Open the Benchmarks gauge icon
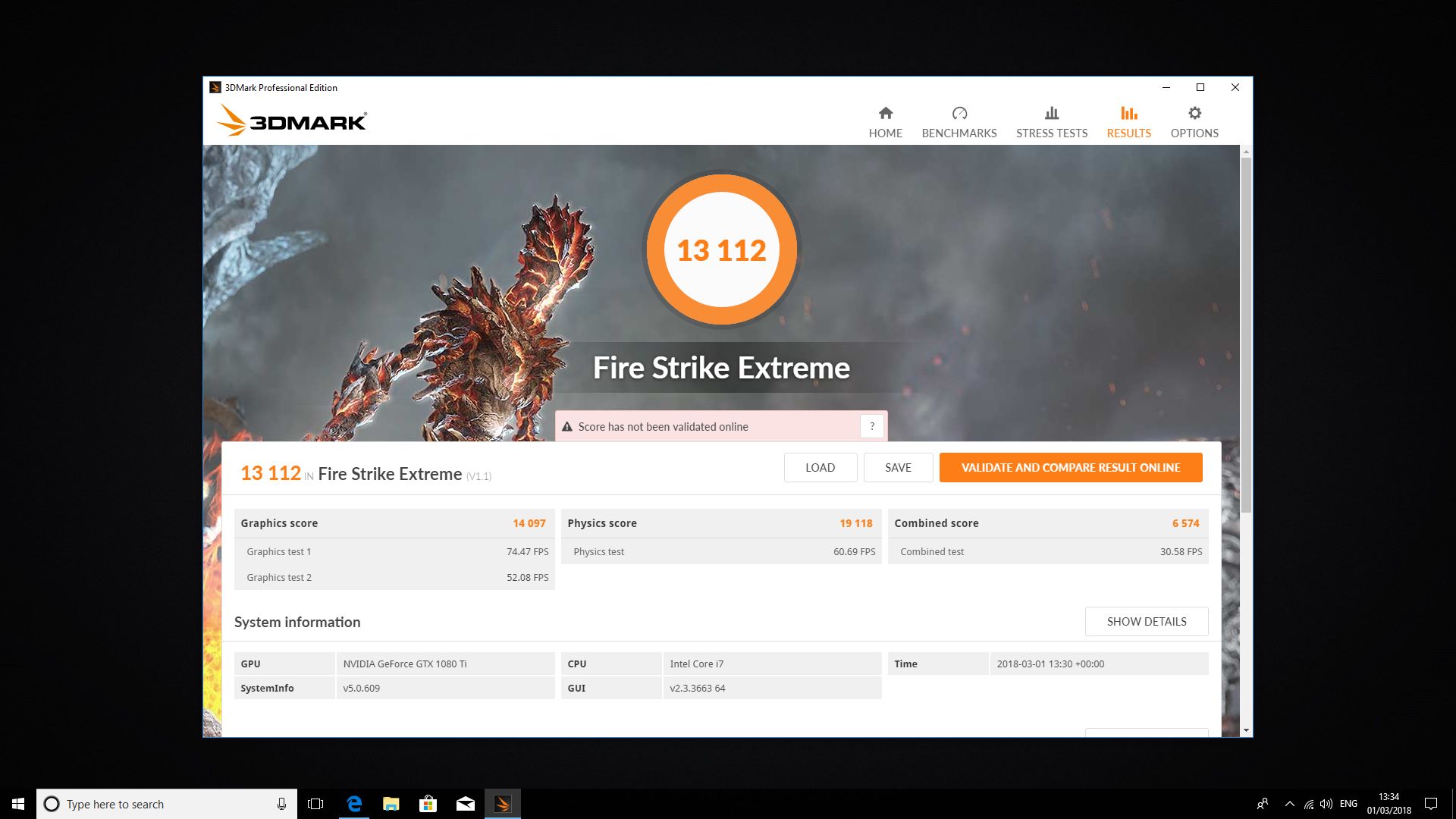 959,114
